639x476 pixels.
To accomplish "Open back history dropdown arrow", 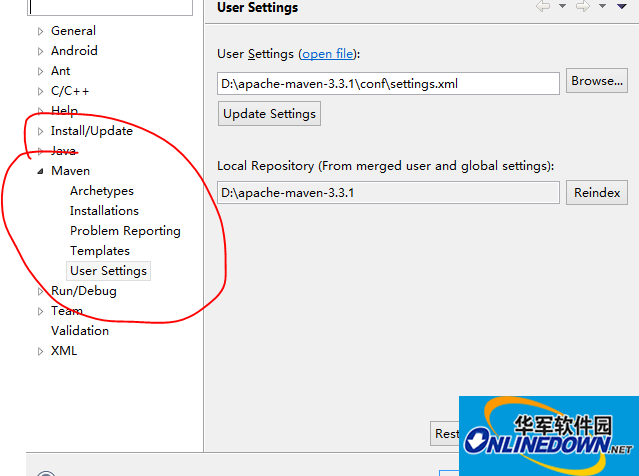I will 562,6.
